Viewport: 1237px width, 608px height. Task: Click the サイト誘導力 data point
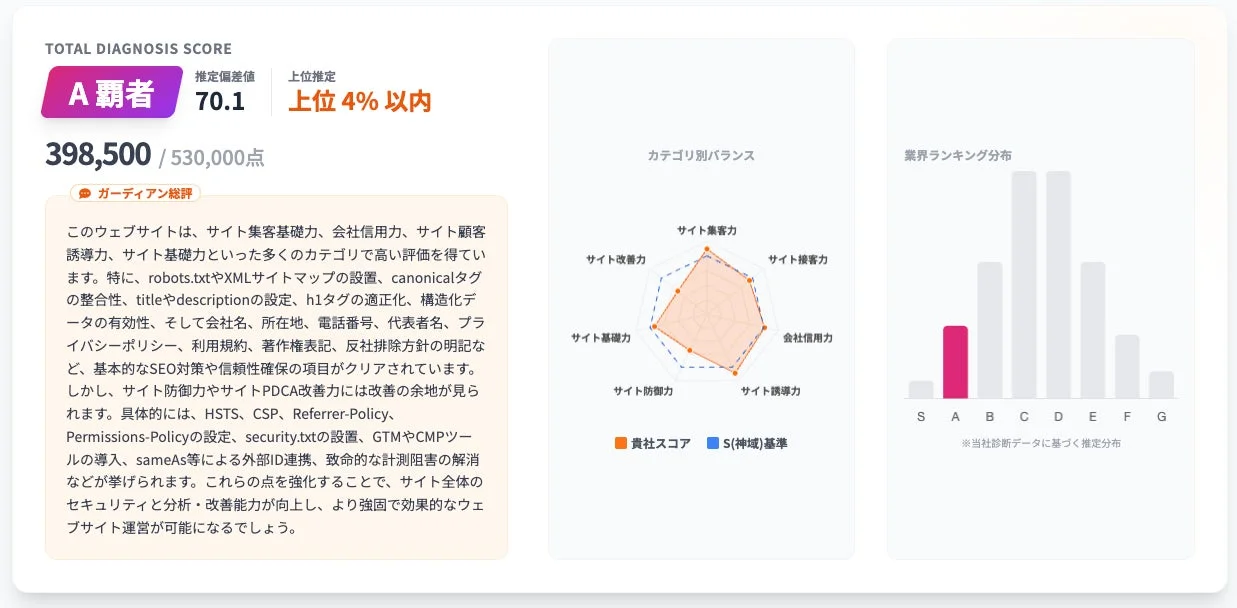coord(735,371)
